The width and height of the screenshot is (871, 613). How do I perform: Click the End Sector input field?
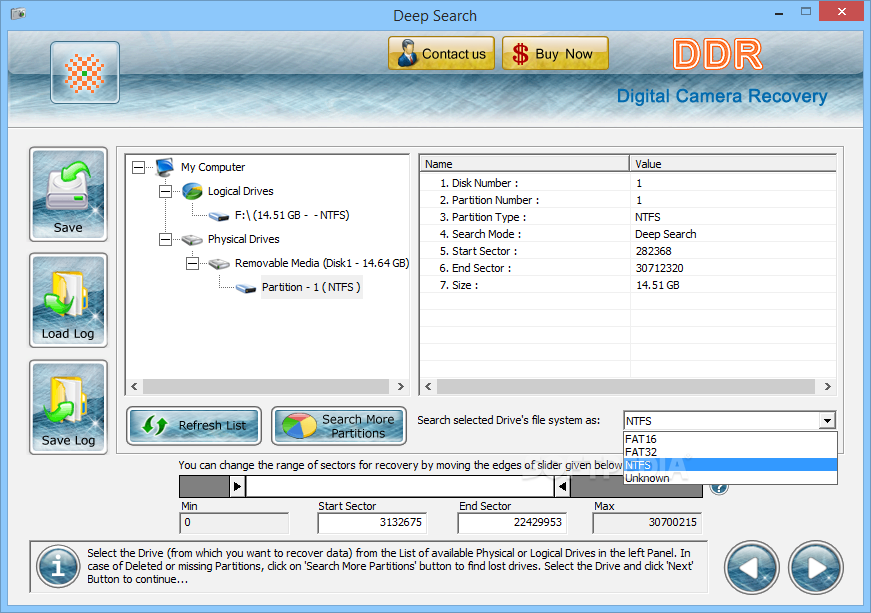[x=512, y=522]
